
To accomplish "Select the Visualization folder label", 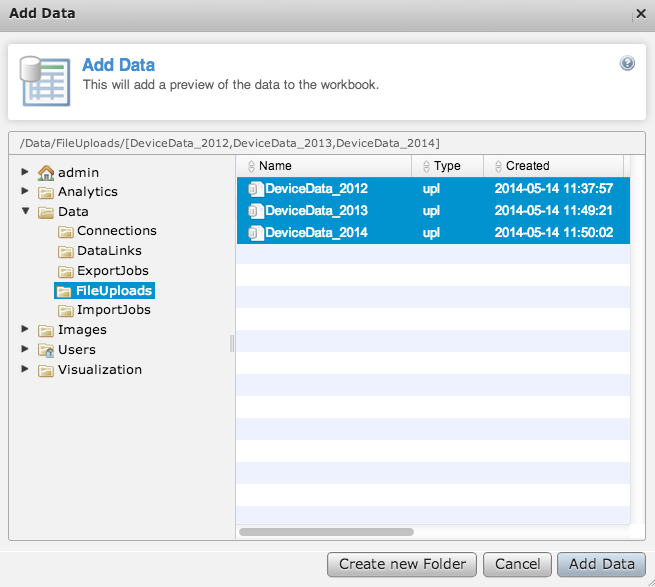I will [100, 370].
